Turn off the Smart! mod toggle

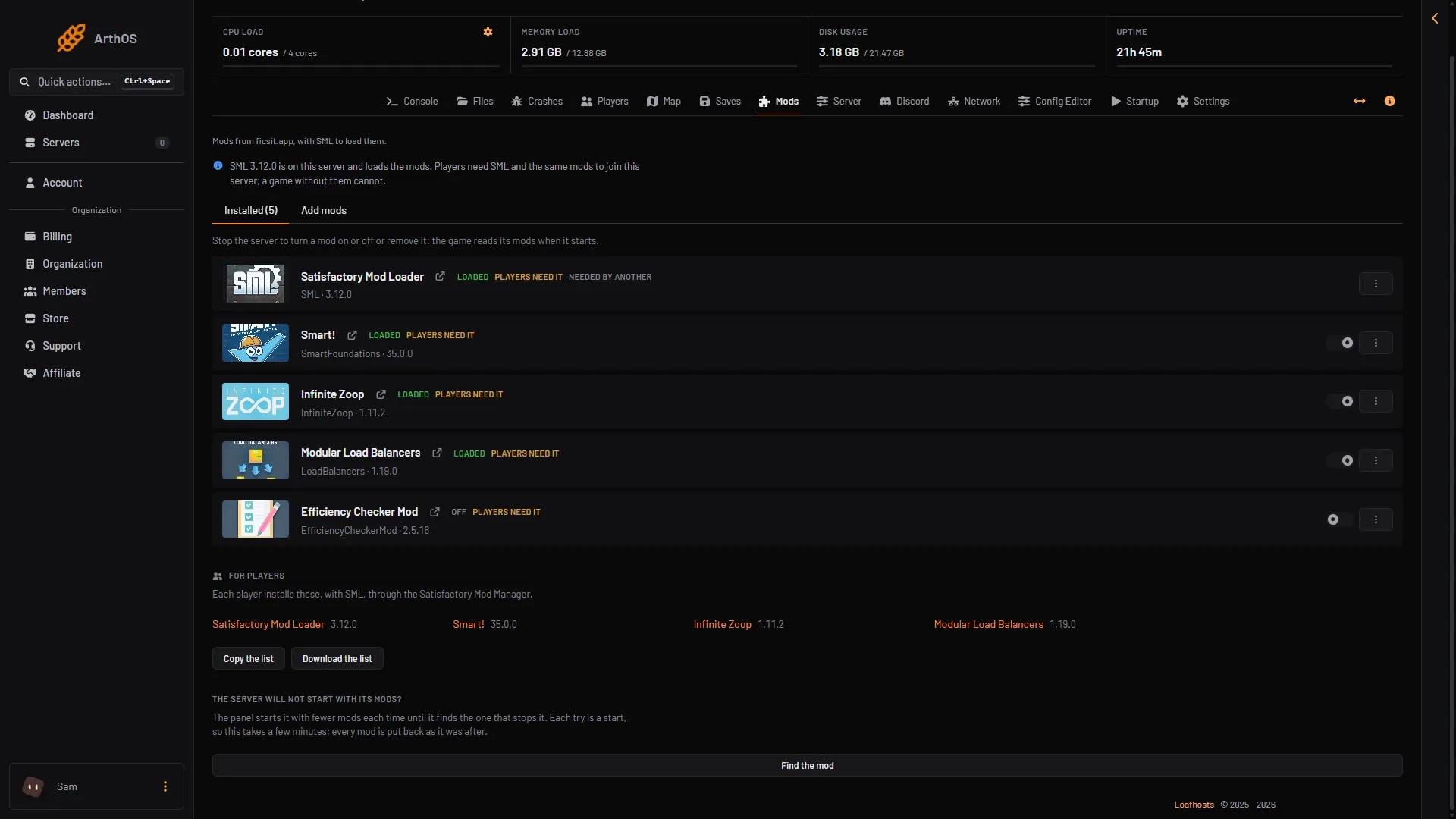[x=1340, y=343]
